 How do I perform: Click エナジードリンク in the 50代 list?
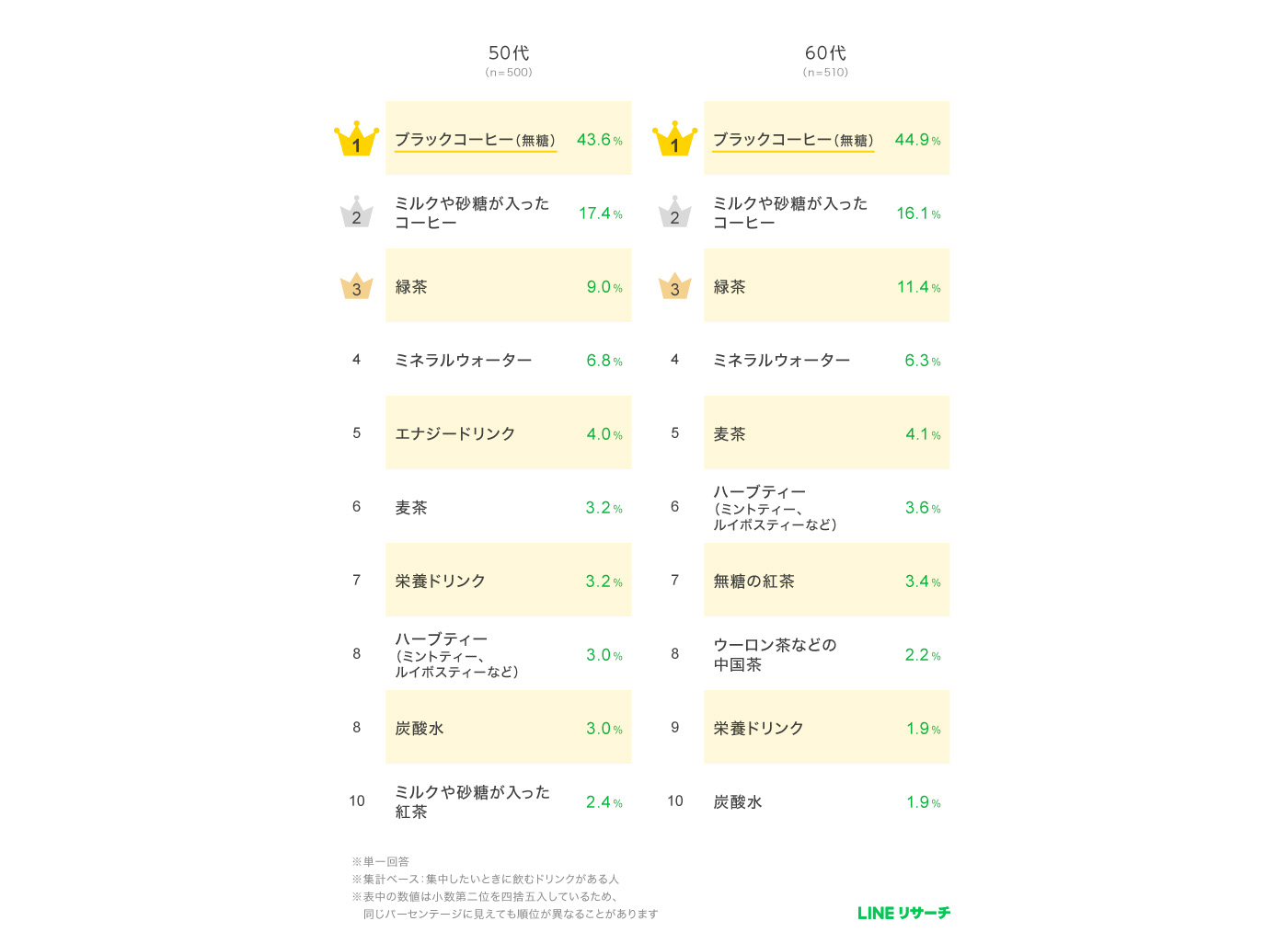(454, 433)
